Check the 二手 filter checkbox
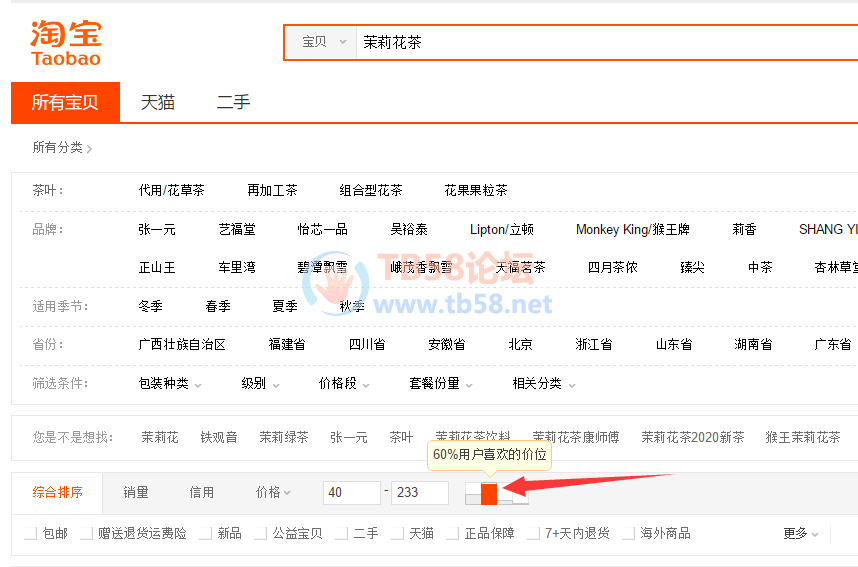Image resolution: width=858 pixels, height=567 pixels. [341, 534]
